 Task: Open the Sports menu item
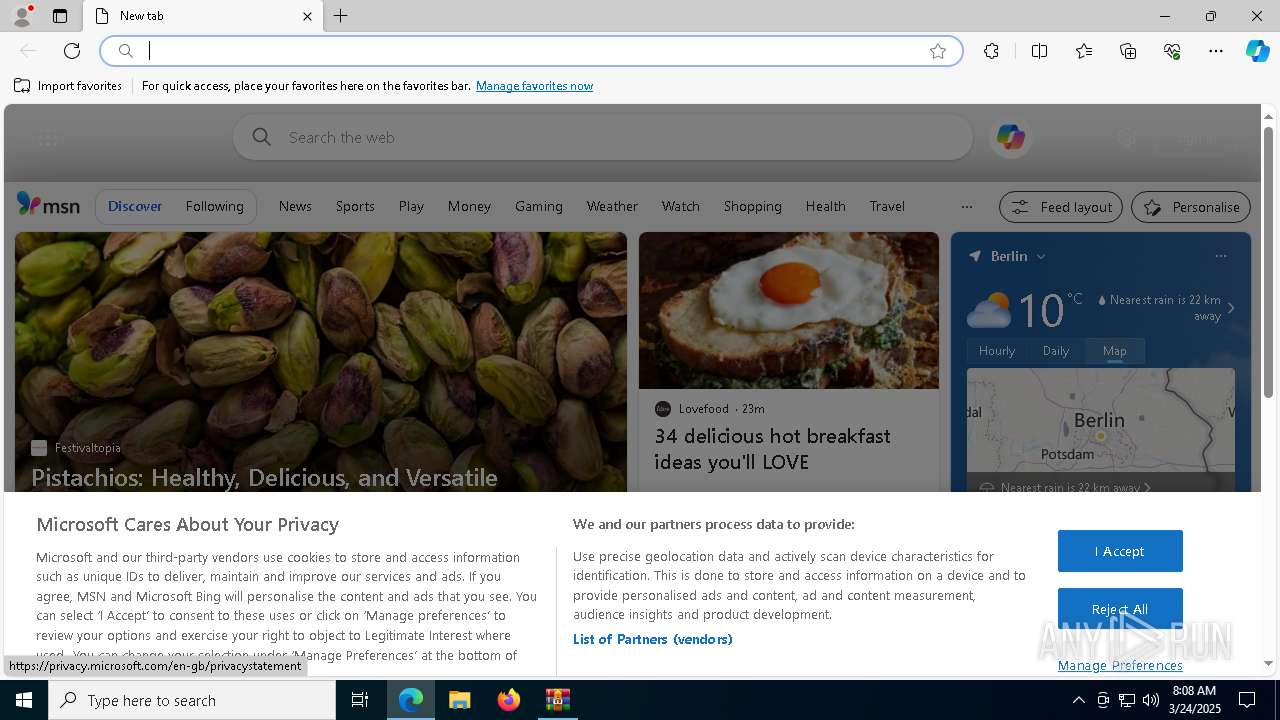(355, 206)
